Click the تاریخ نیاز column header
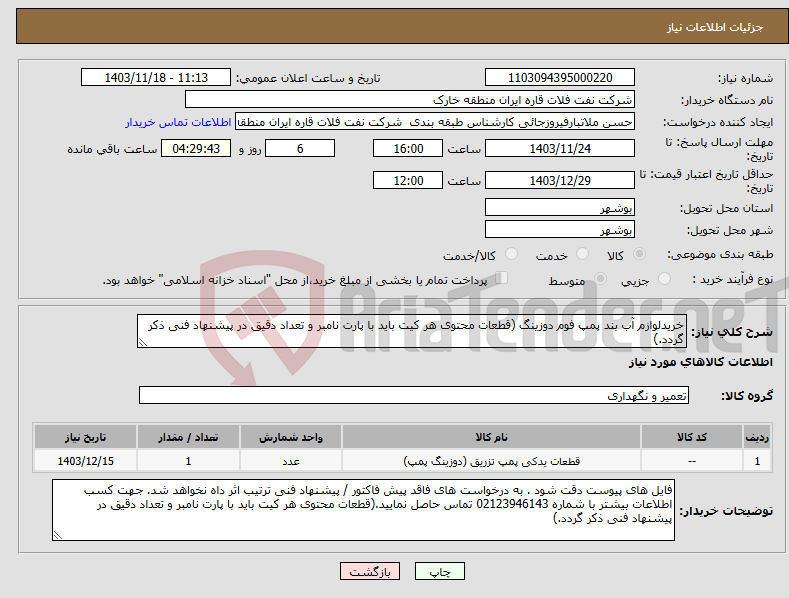This screenshot has height=598, width=789. [x=86, y=437]
